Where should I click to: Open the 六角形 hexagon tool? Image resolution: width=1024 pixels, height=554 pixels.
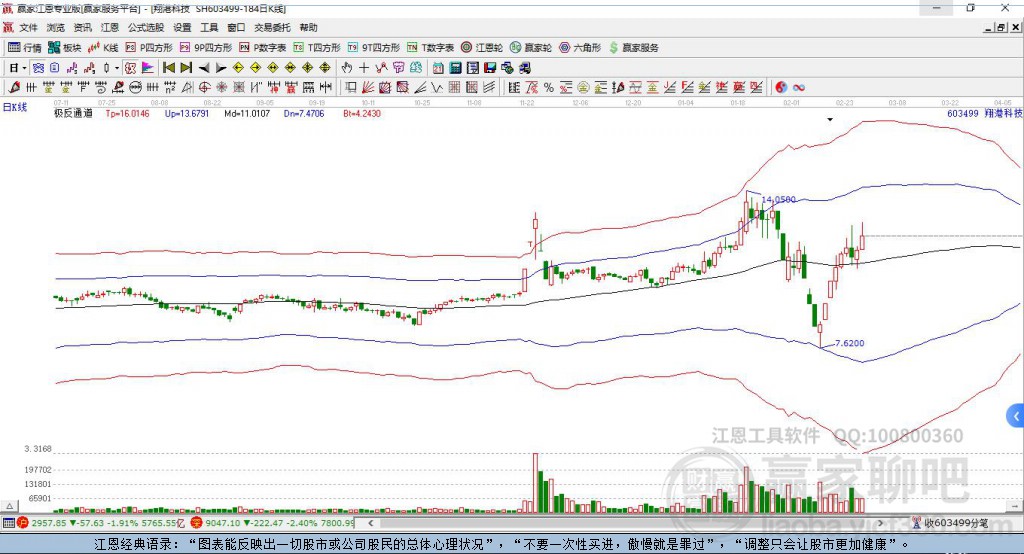580,48
